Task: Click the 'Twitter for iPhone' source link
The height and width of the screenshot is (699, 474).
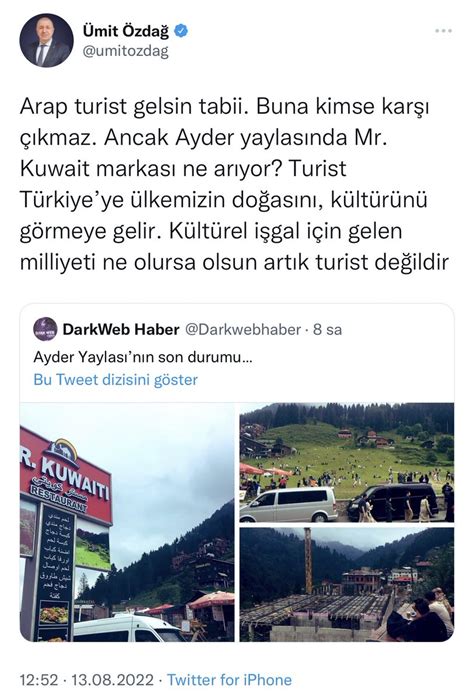Action: (x=229, y=680)
